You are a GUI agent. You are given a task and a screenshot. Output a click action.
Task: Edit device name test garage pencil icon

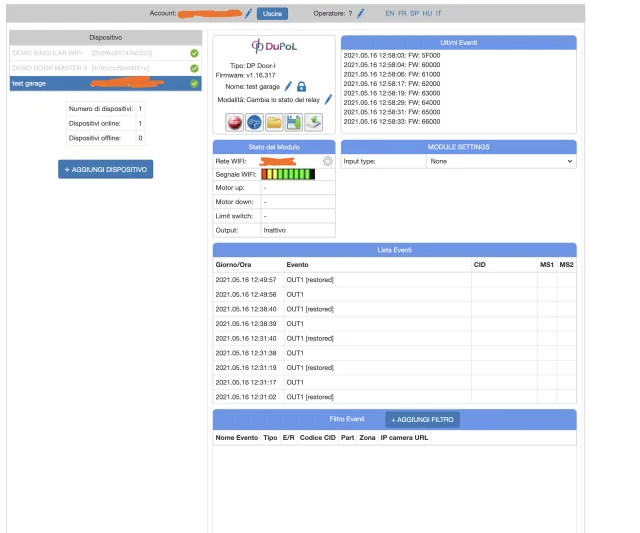click(x=288, y=86)
